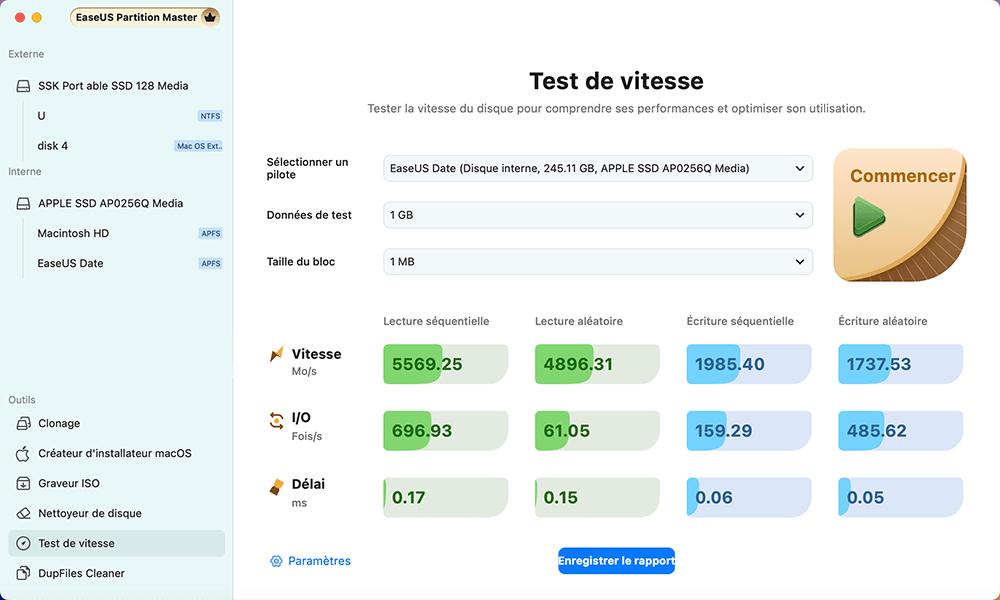Viewport: 1000px width, 600px height.
Task: Click the lightning Vitesse icon
Action: [x=276, y=354]
